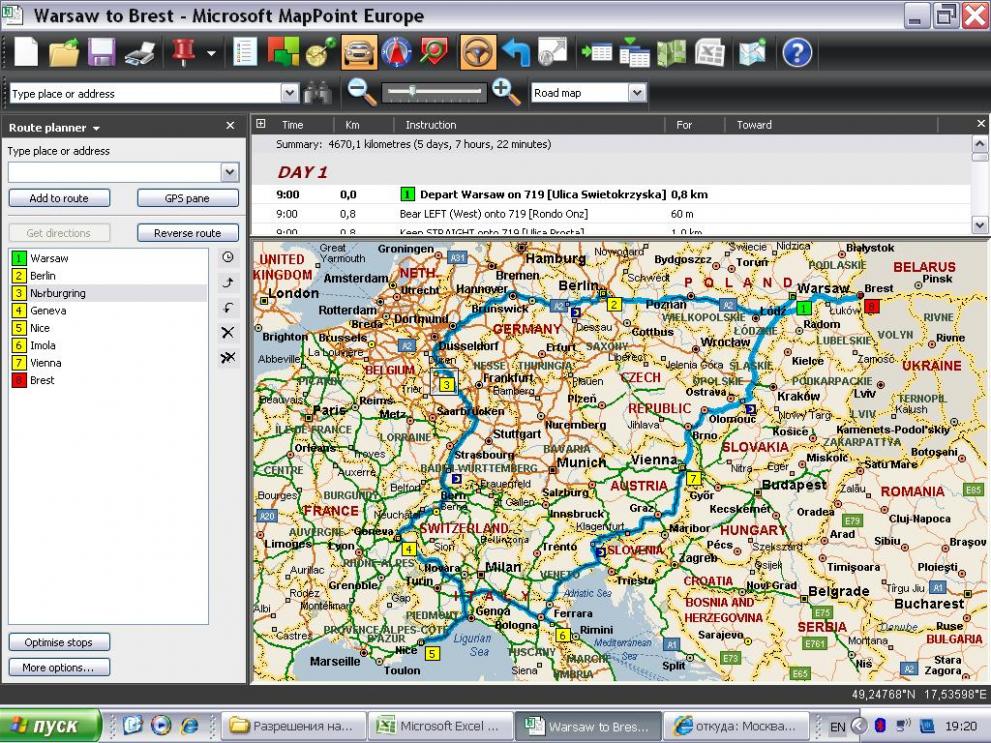
Task: Select the Warsaw stop in the route list
Action: pos(109,258)
